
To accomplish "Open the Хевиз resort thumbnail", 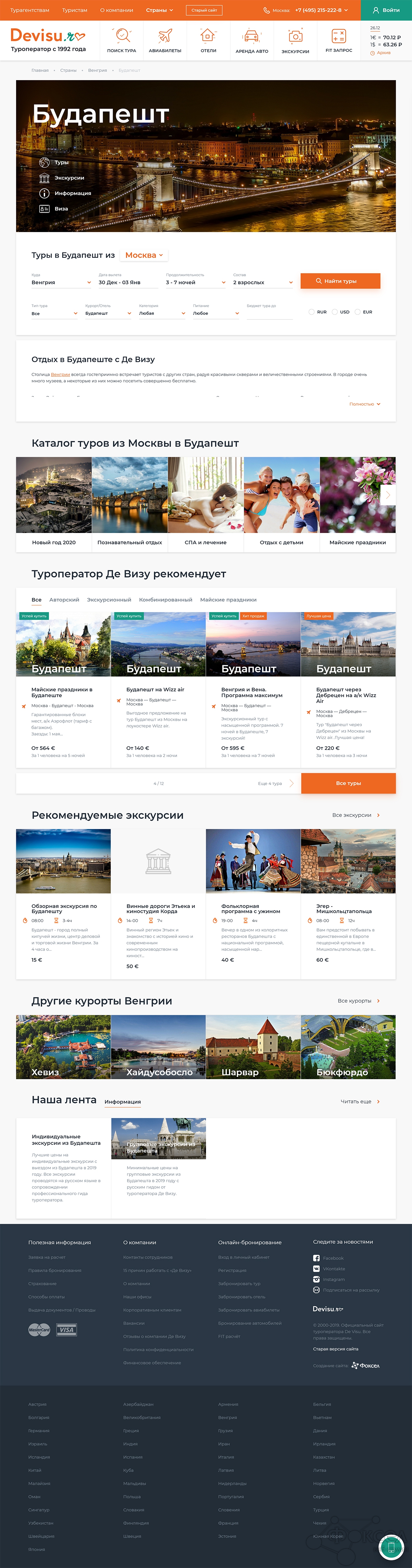I will (x=63, y=1047).
